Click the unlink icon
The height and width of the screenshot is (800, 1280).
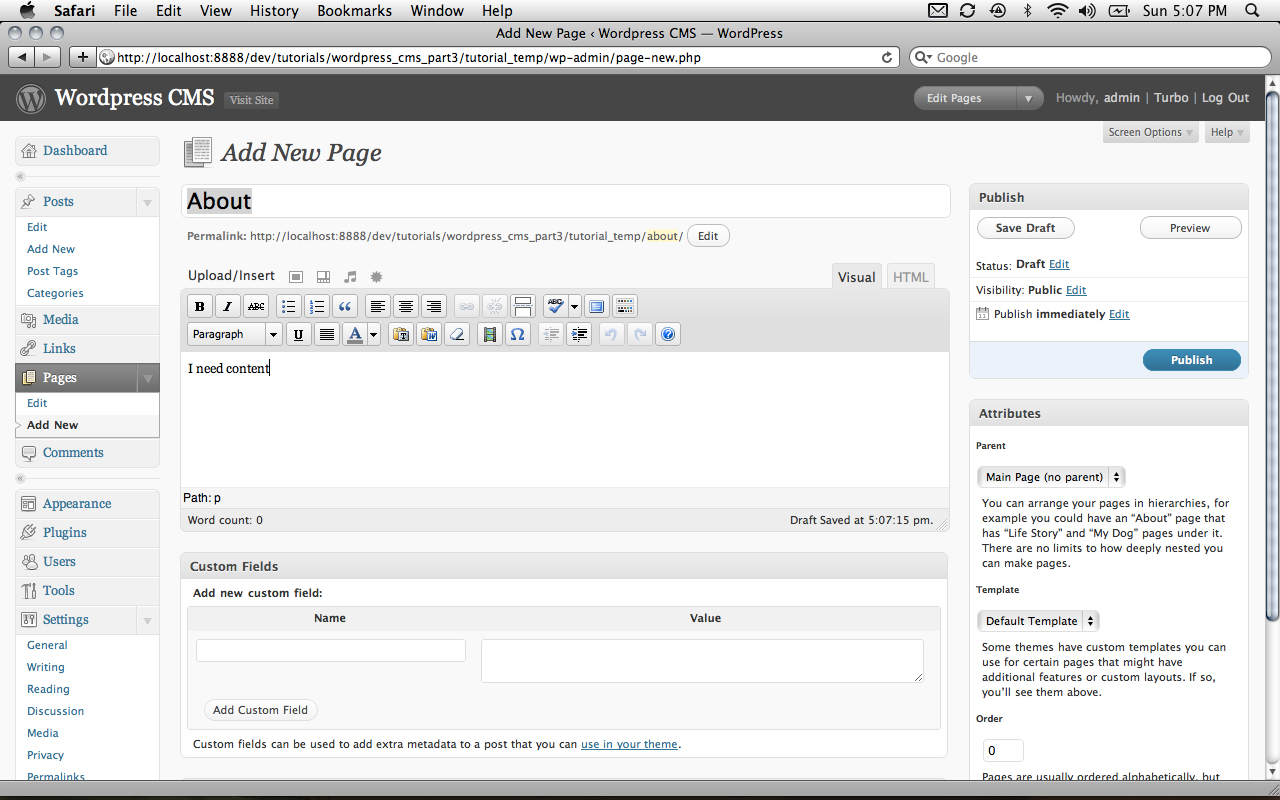(494, 306)
